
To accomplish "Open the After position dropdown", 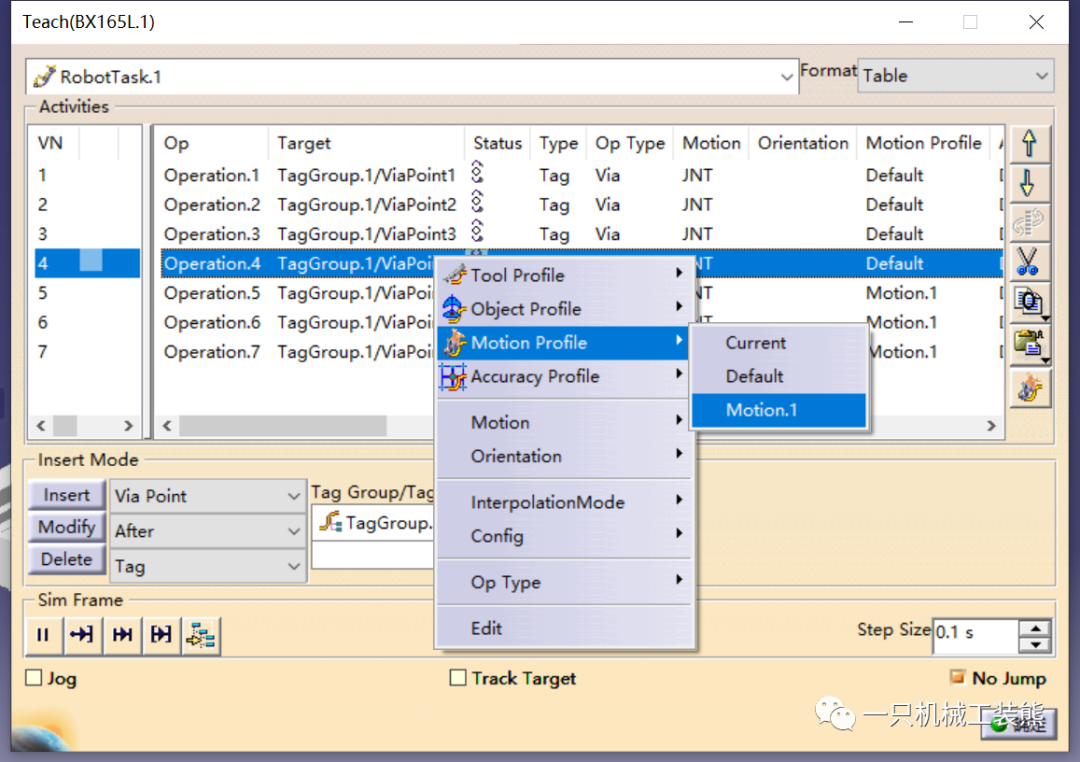I will (x=294, y=531).
